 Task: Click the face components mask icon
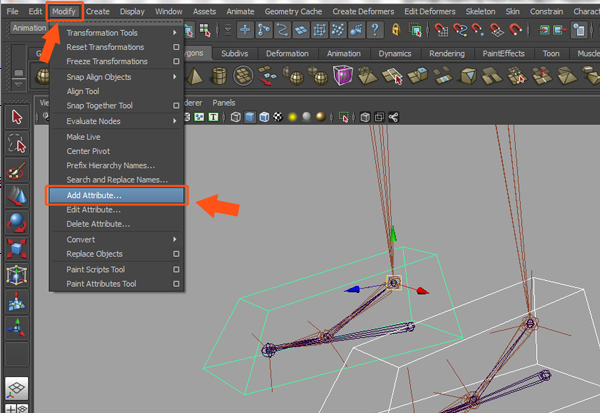(x=301, y=30)
